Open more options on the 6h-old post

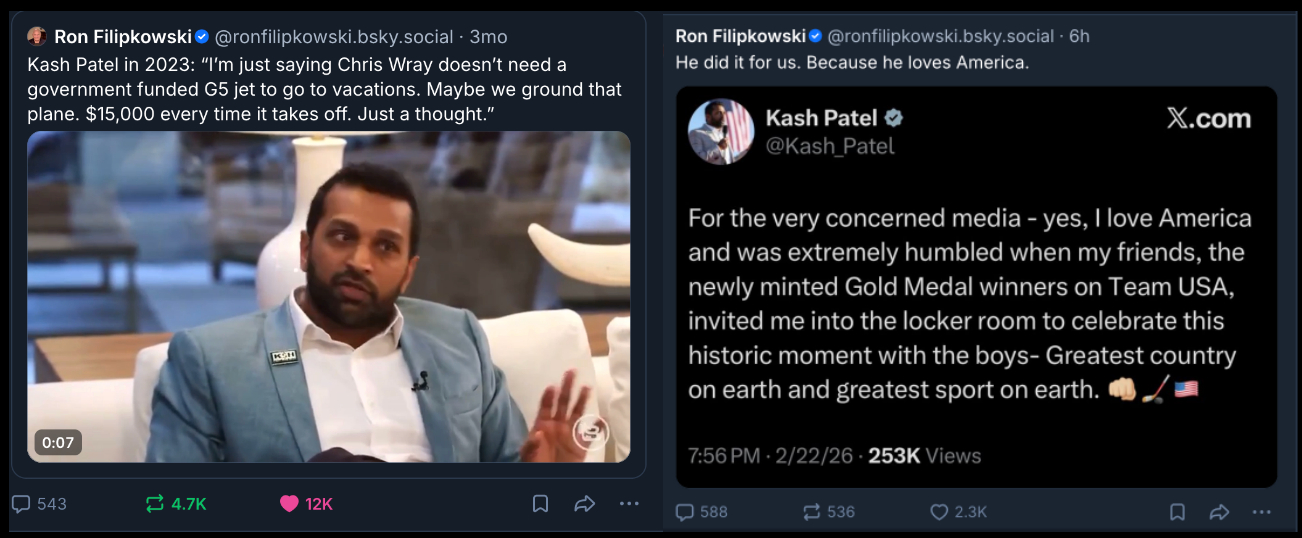(1262, 512)
